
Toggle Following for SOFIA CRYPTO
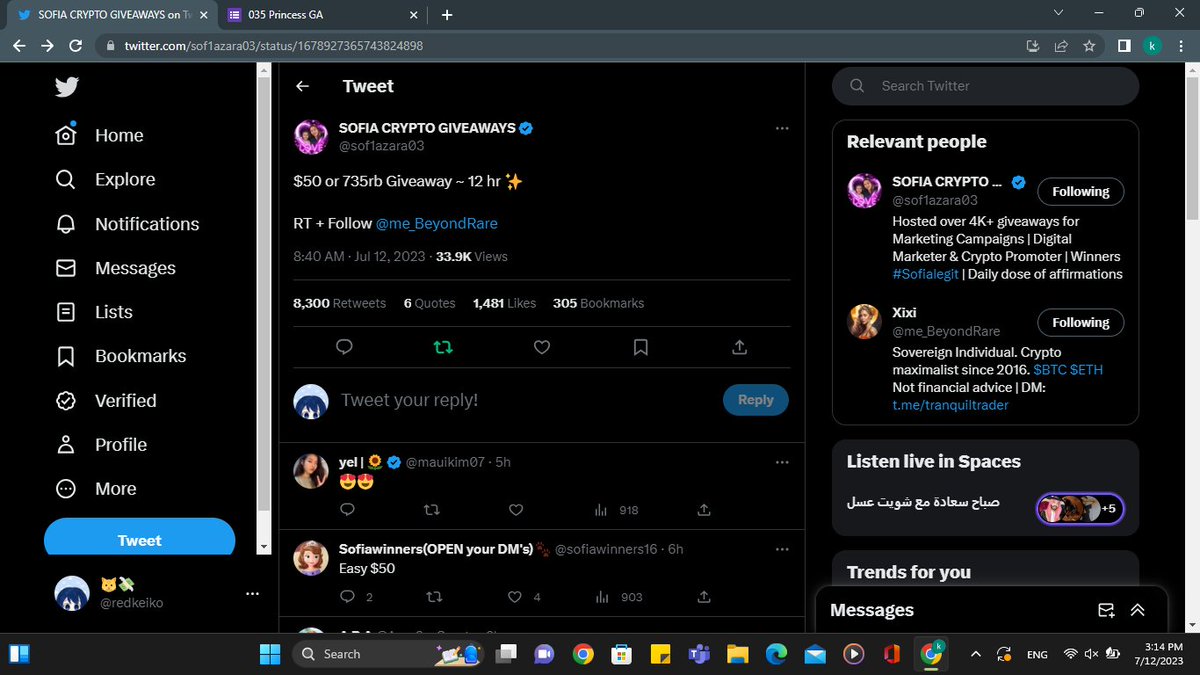coord(1080,191)
